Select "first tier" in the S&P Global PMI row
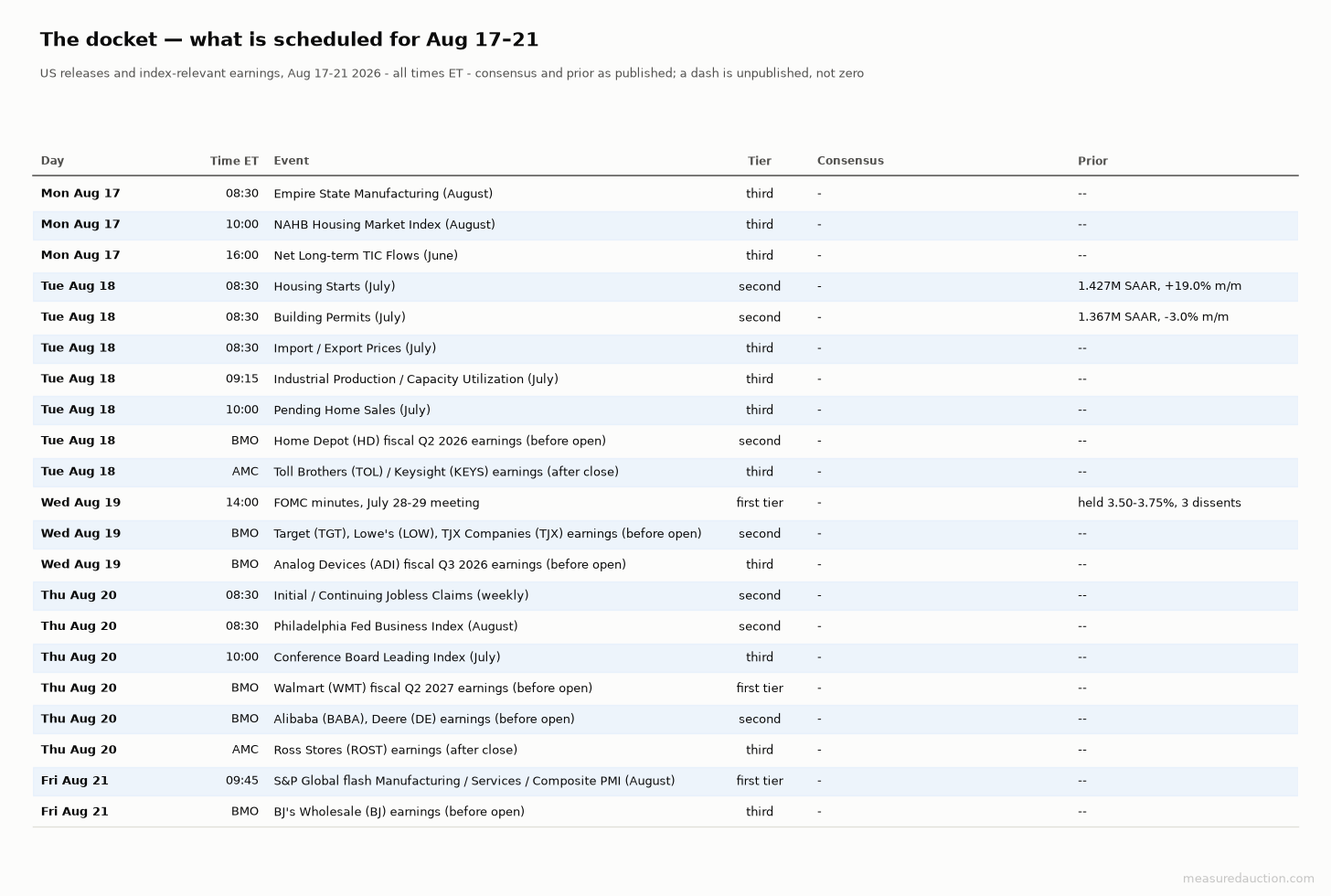Viewport: 1331px width, 896px height. [760, 781]
